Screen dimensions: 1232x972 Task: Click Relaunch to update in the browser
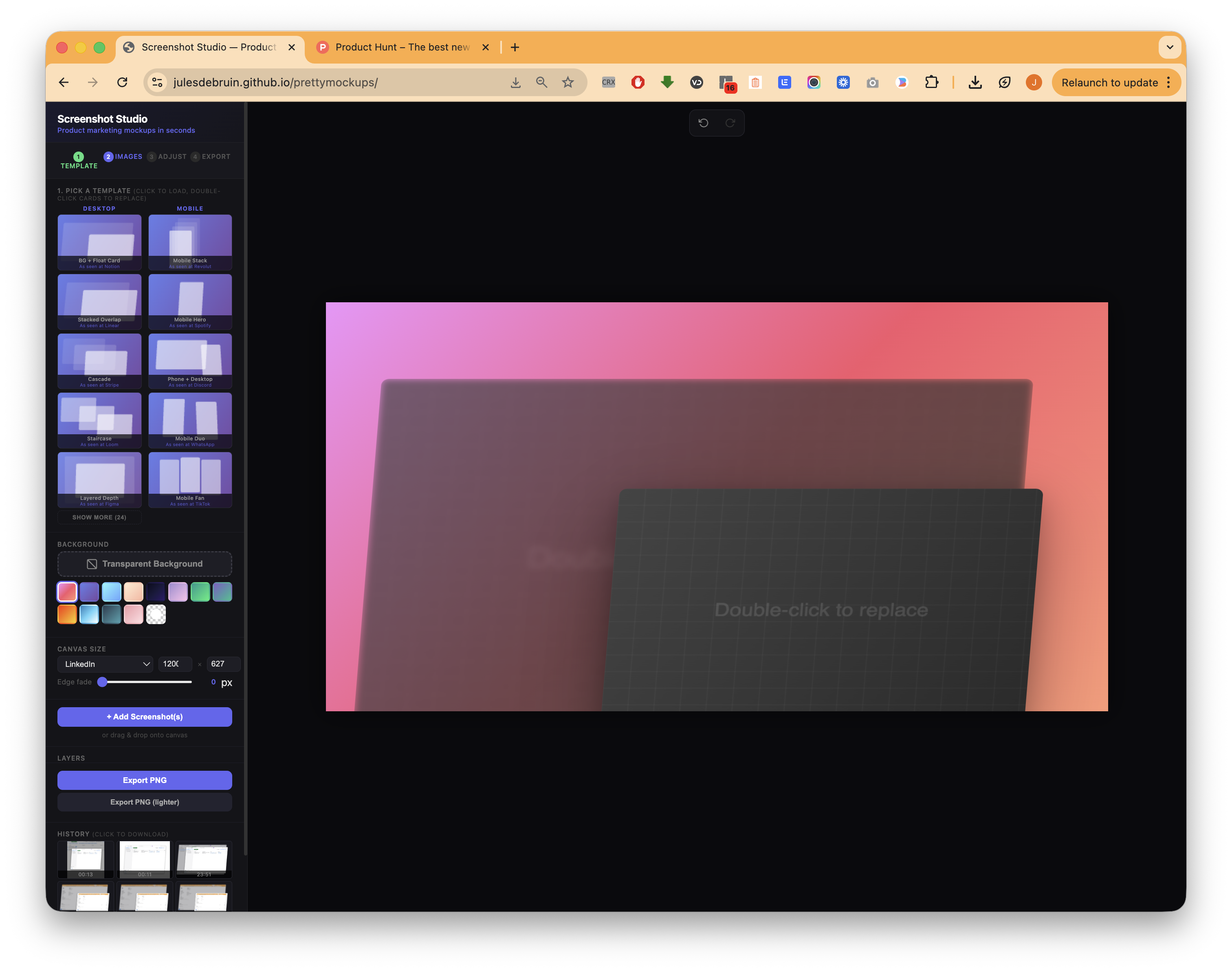tap(1110, 82)
